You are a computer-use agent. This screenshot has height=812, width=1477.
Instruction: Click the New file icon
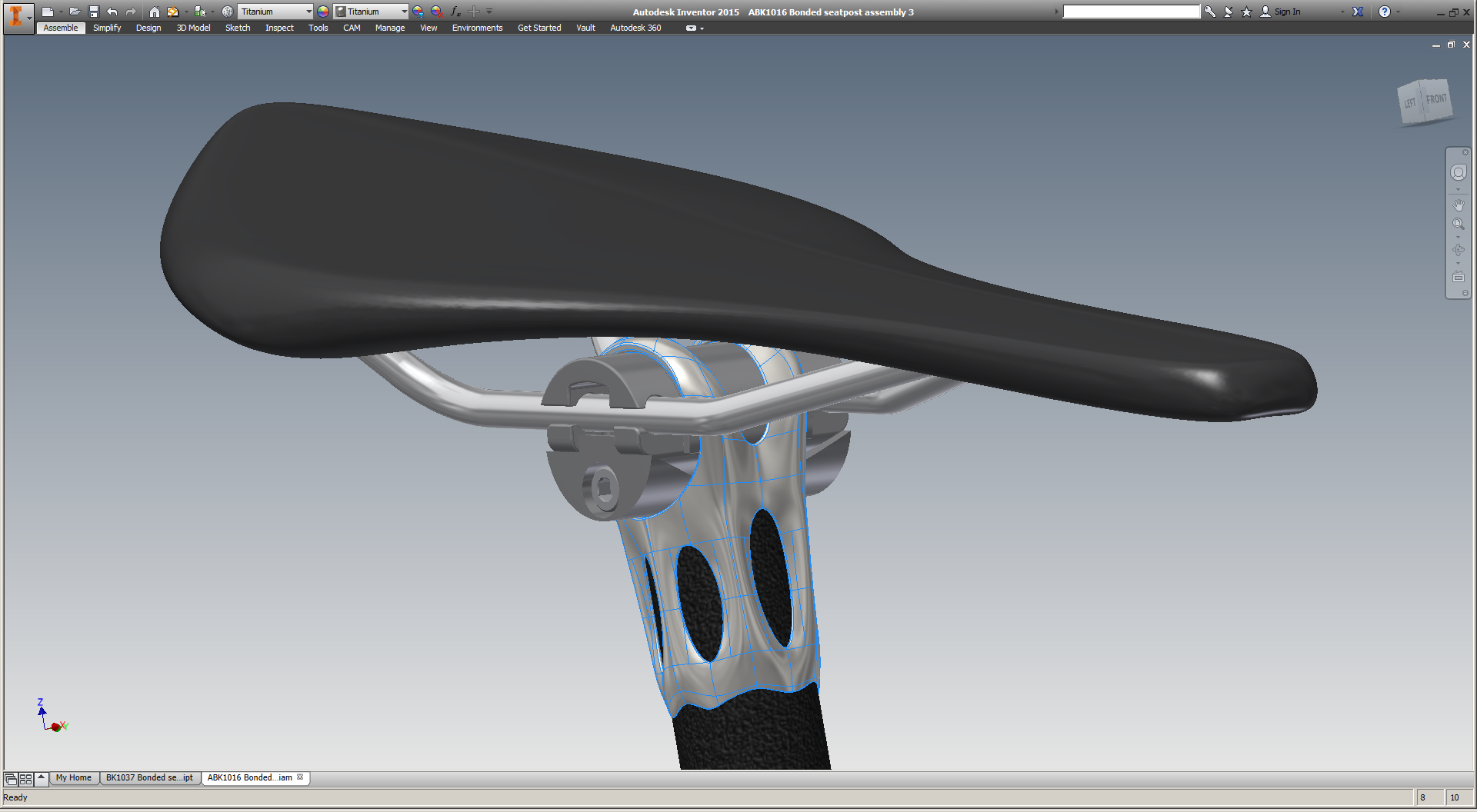48,12
